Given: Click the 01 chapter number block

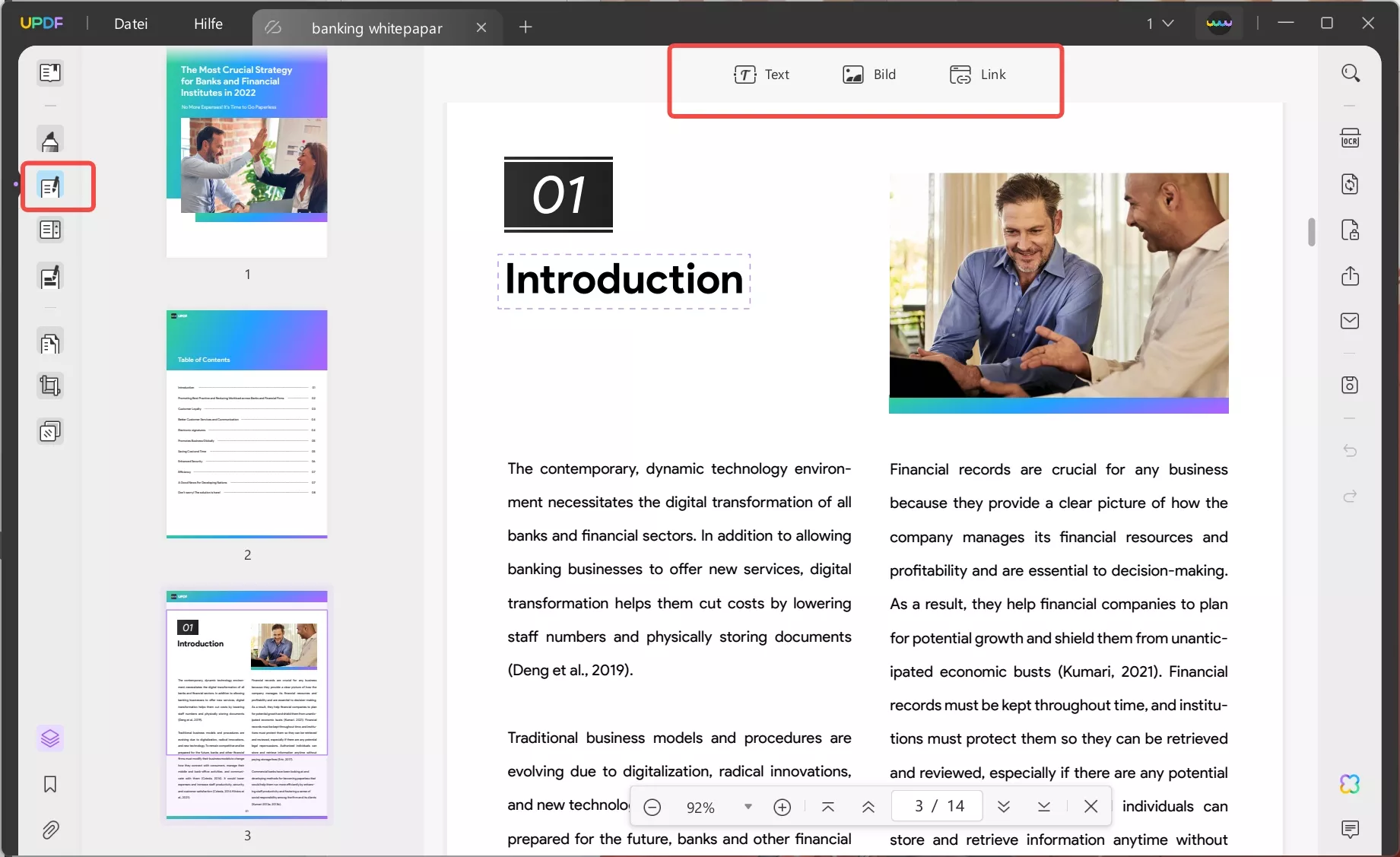Looking at the screenshot, I should coord(558,195).
